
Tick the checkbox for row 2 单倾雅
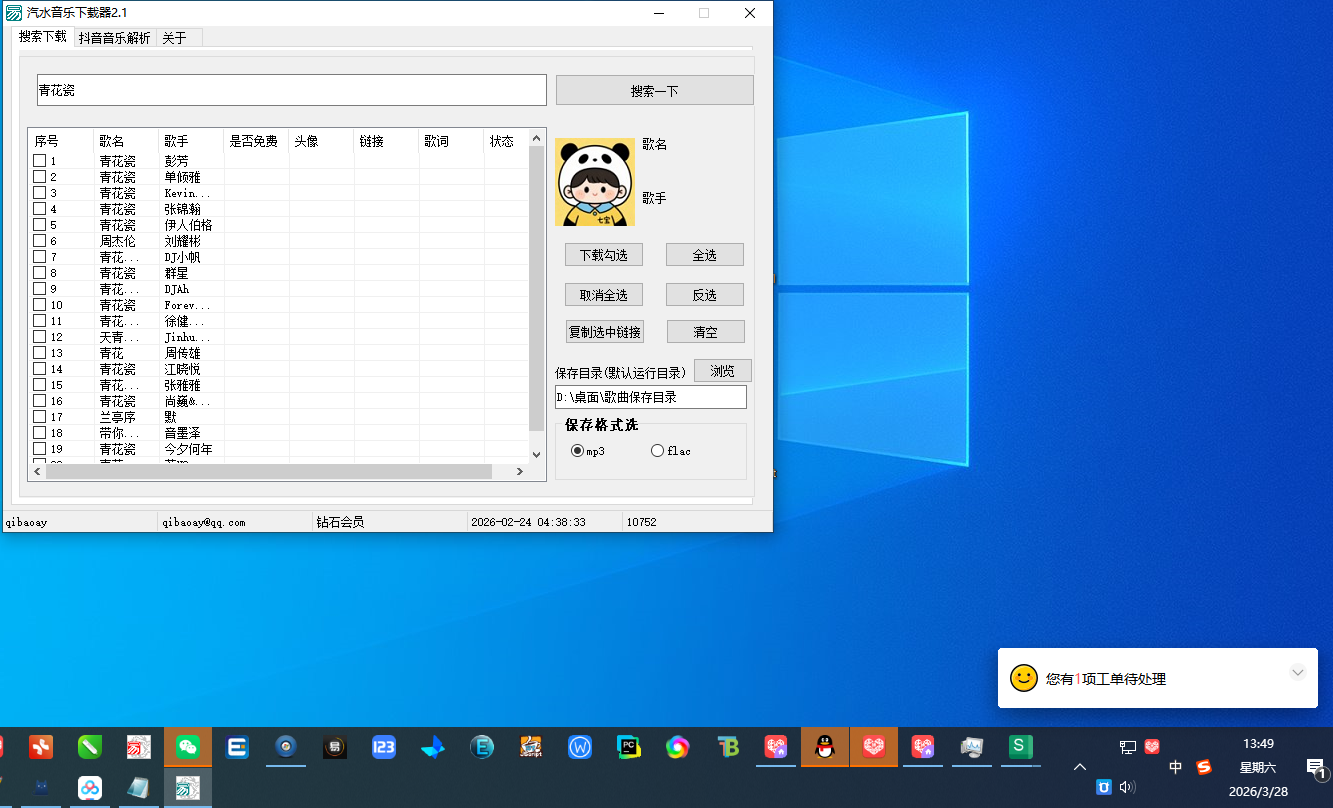click(40, 177)
